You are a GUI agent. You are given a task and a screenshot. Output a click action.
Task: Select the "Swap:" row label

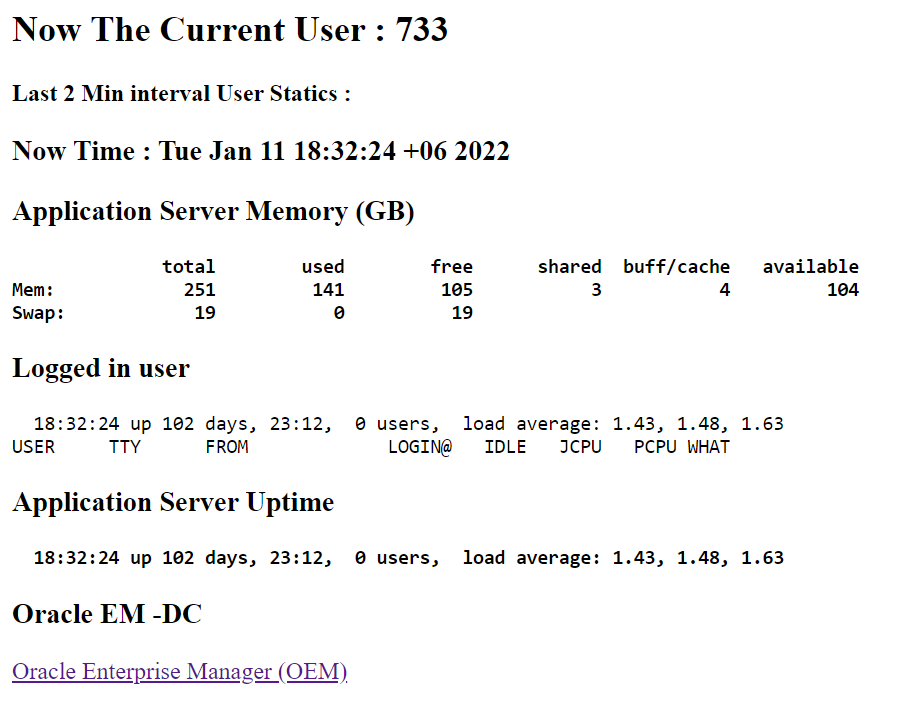coord(38,313)
